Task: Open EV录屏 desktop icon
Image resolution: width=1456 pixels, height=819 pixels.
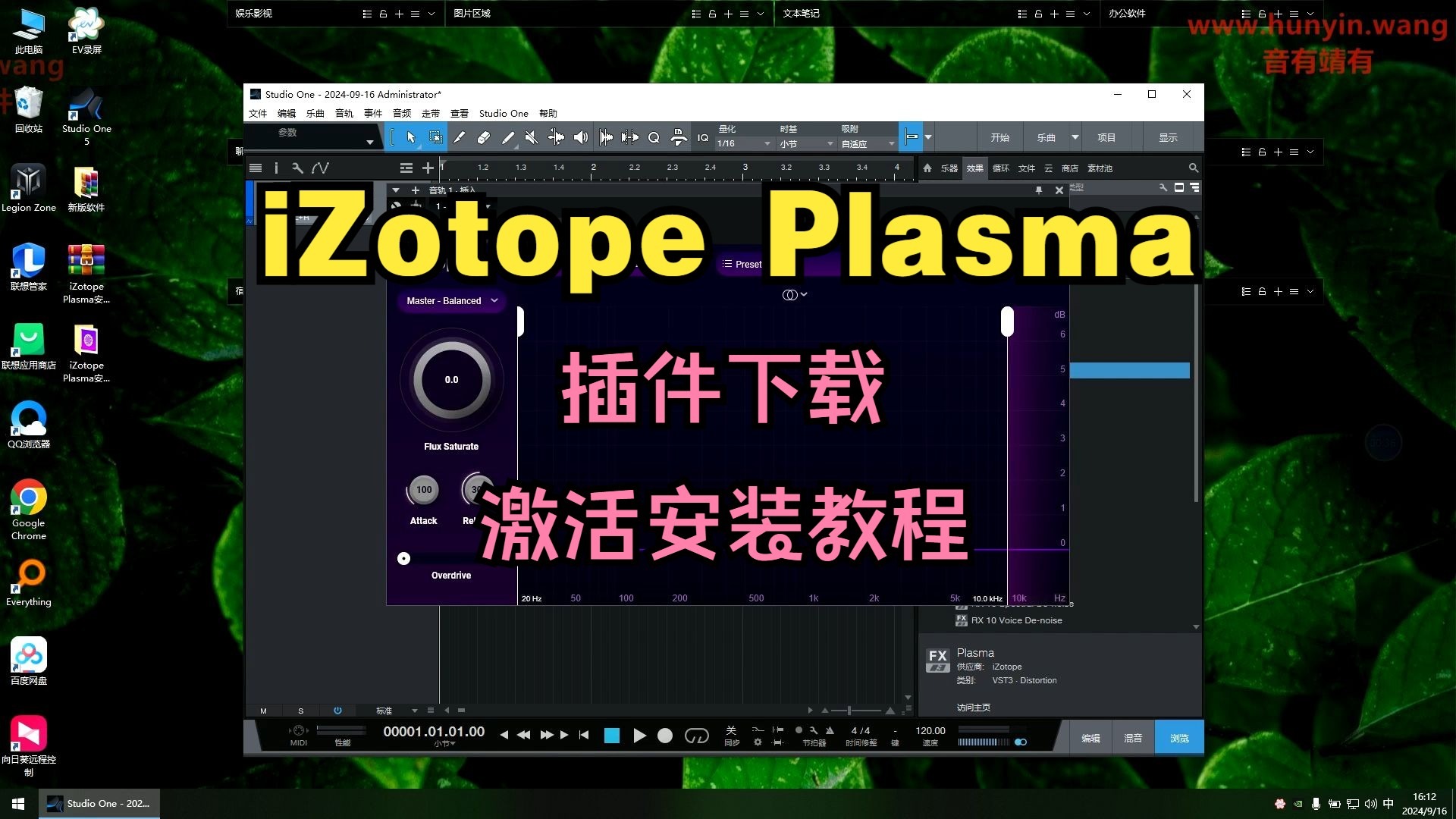Action: point(86,31)
